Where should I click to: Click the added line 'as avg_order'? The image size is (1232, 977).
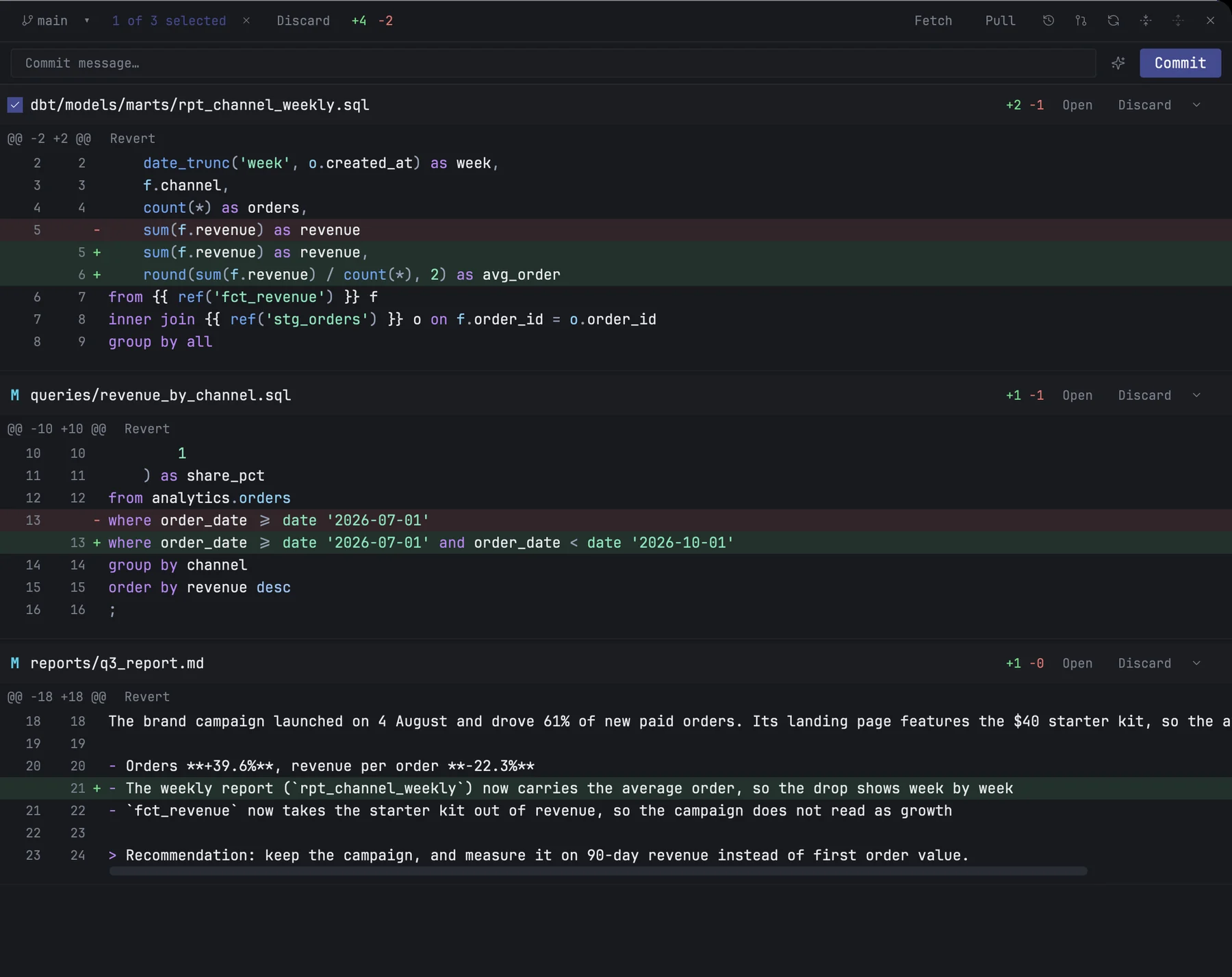tap(616, 275)
